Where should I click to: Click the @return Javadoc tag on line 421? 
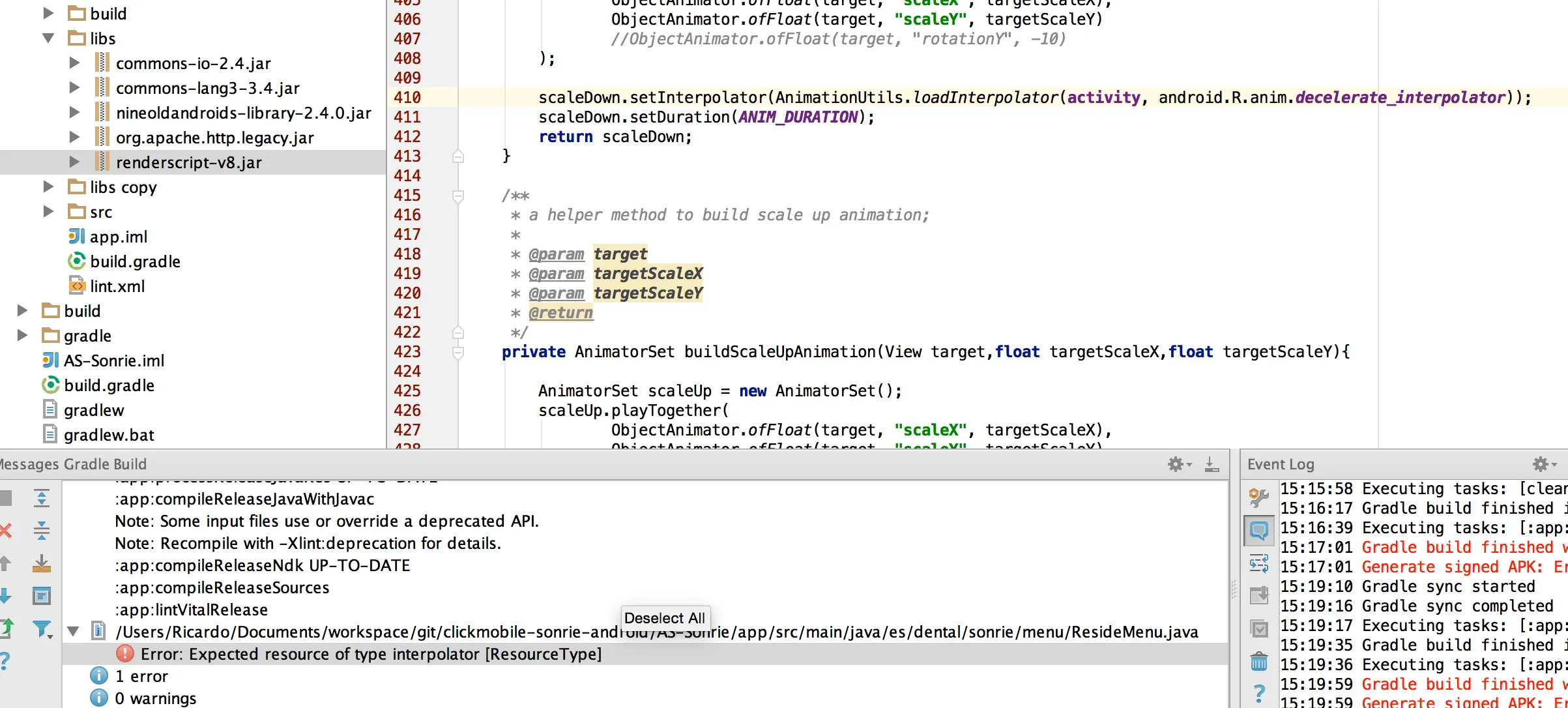pos(560,313)
